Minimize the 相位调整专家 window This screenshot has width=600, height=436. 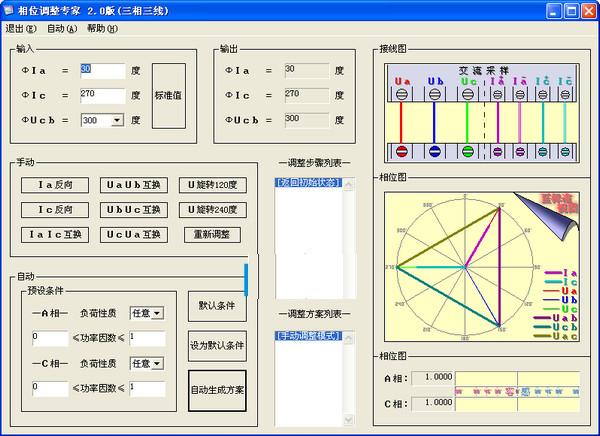554,11
